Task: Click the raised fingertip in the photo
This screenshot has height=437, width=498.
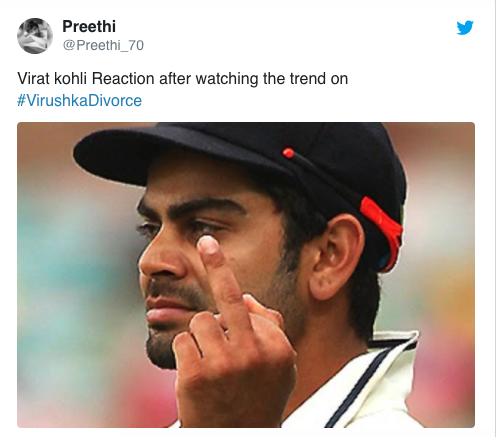Action: click(x=209, y=246)
